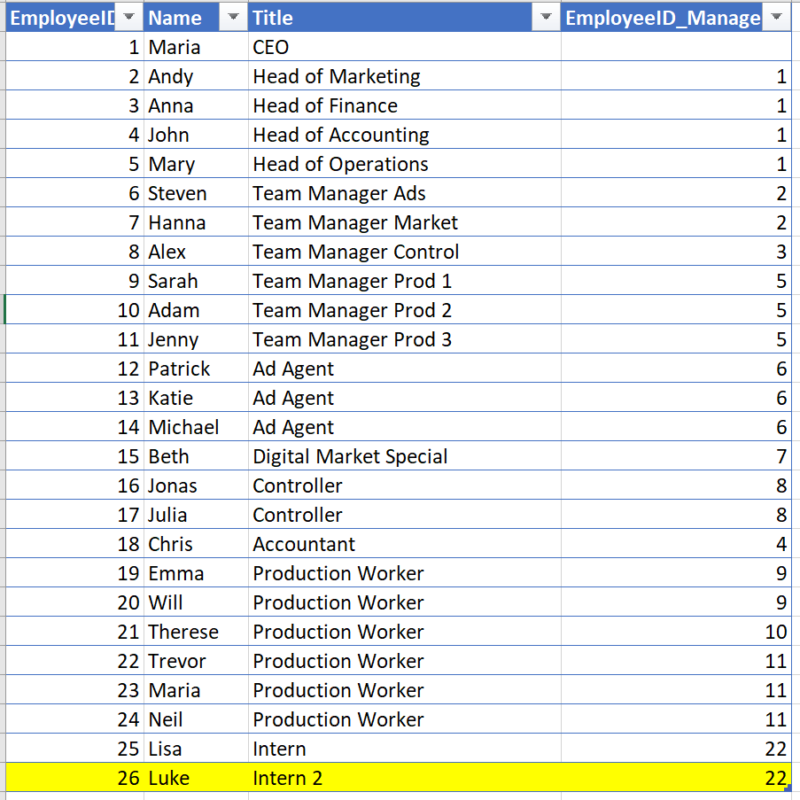This screenshot has height=800, width=800.
Task: Open the EmployeeID_Manager filter dropdown
Action: [777, 17]
